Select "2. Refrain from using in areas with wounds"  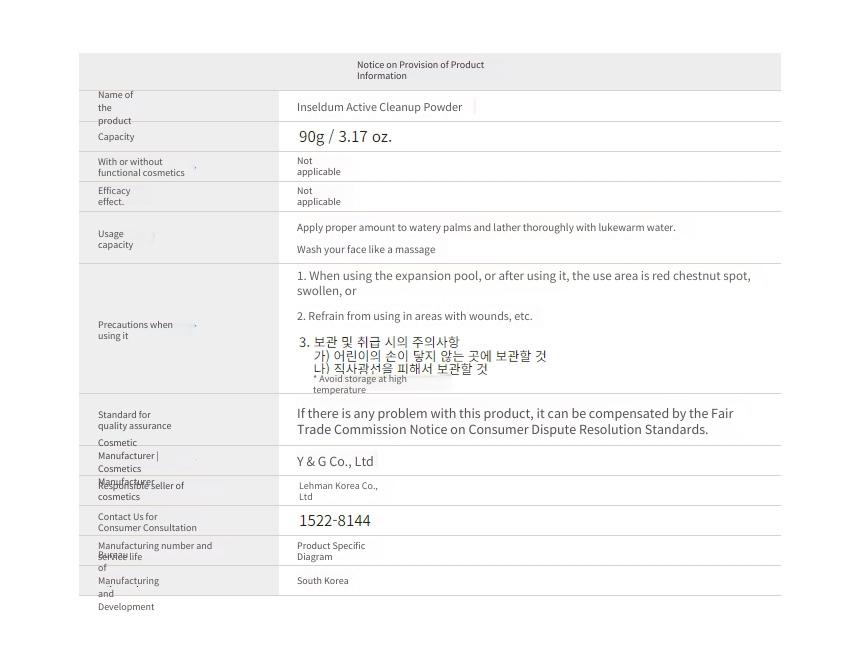pyautogui.click(x=415, y=316)
